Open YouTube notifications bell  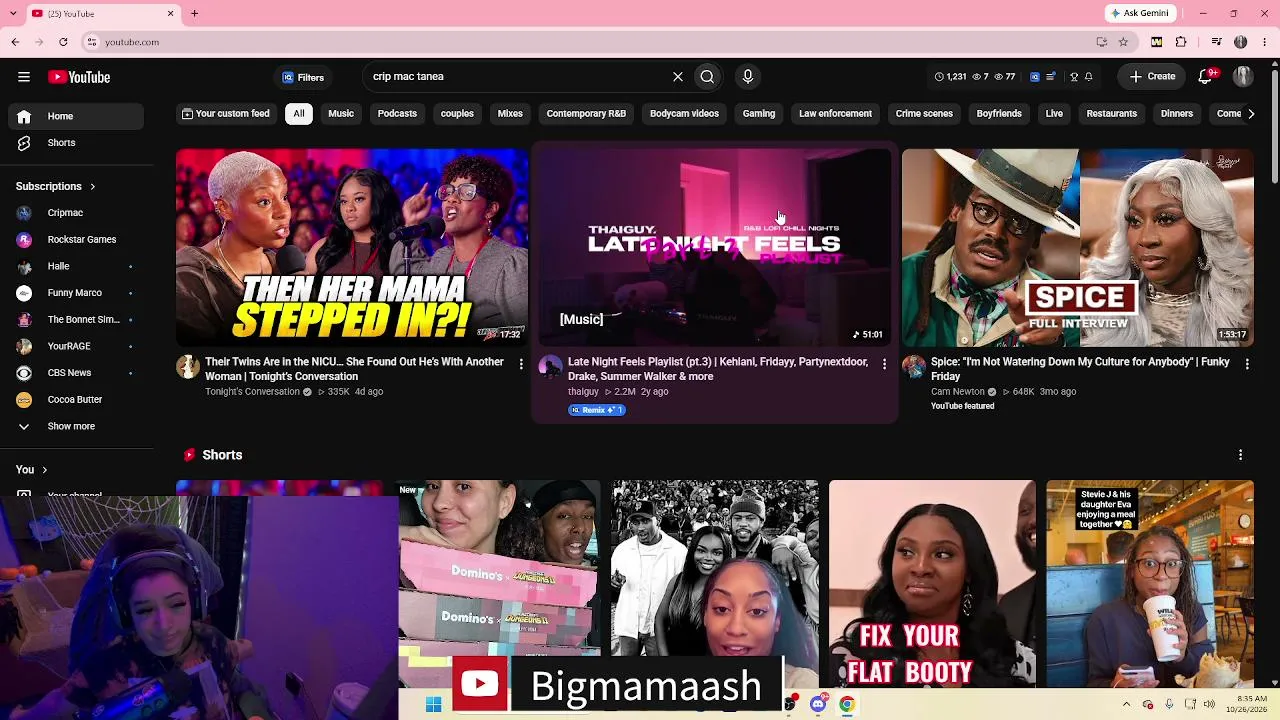coord(1207,76)
